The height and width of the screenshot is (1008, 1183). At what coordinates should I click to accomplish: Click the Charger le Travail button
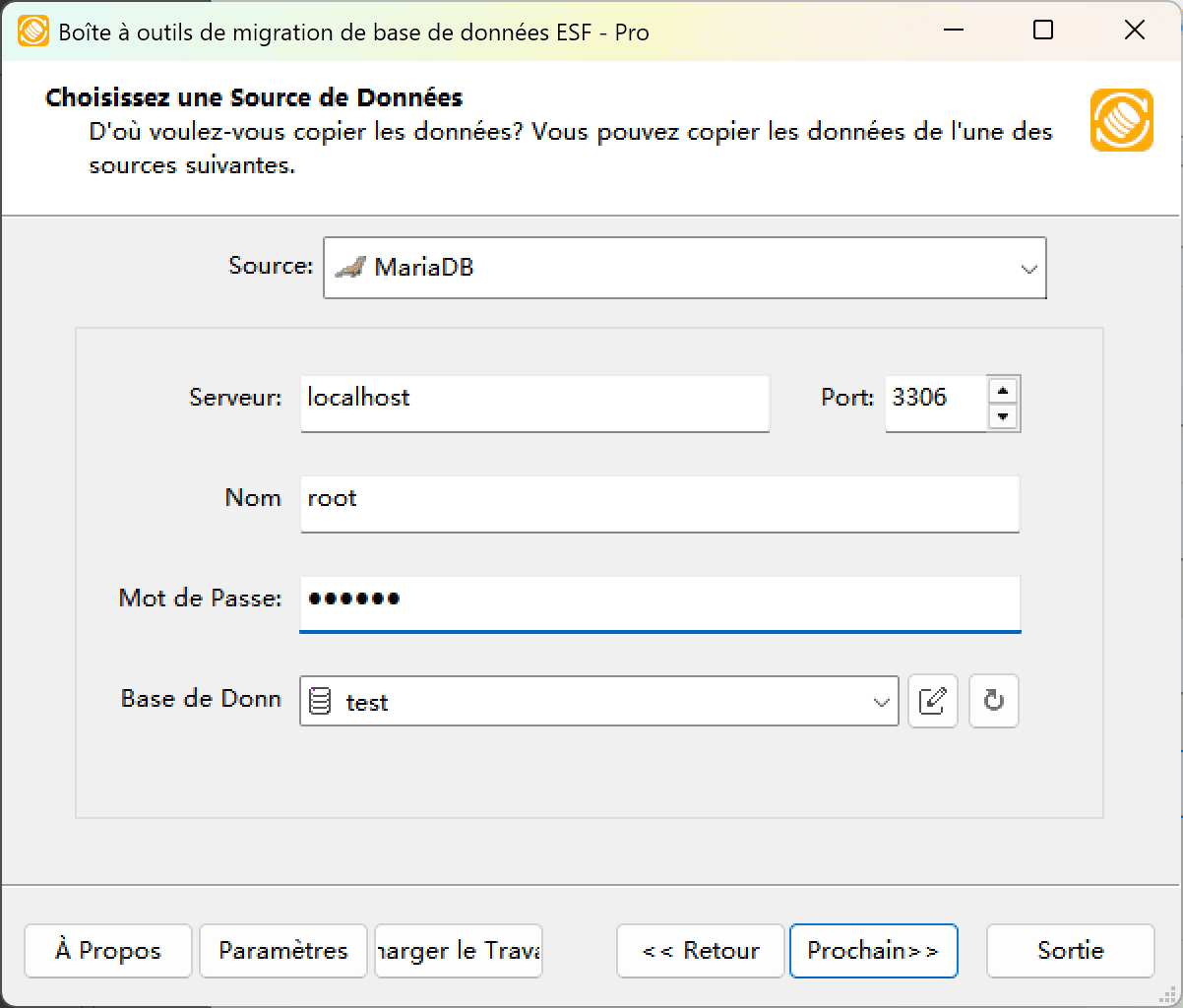(x=458, y=951)
